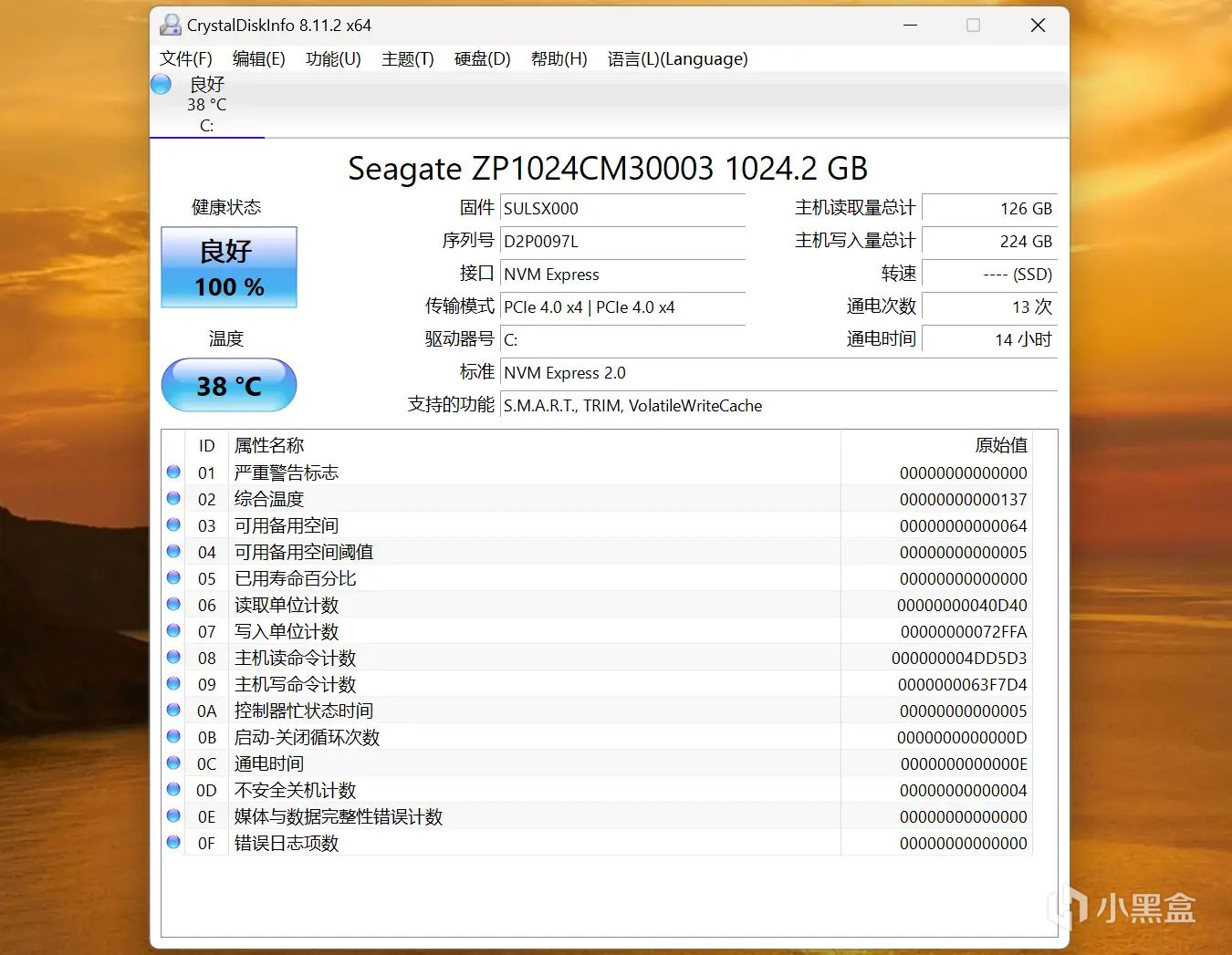
Task: Click the host reads total value 126 GB
Action: pos(990,208)
